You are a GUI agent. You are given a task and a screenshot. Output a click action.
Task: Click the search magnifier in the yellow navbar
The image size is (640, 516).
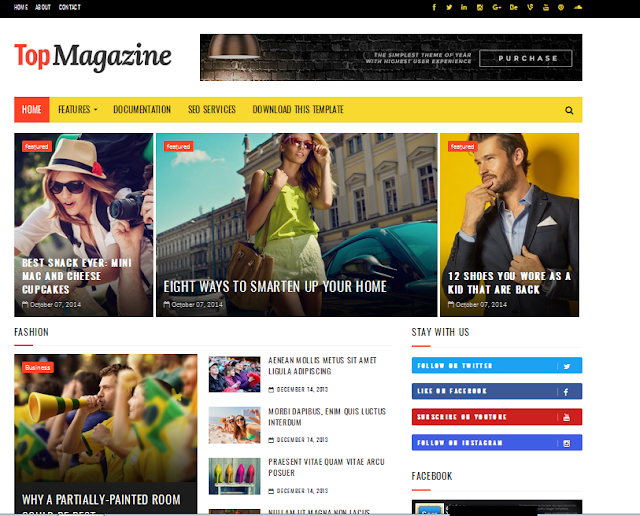point(569,110)
